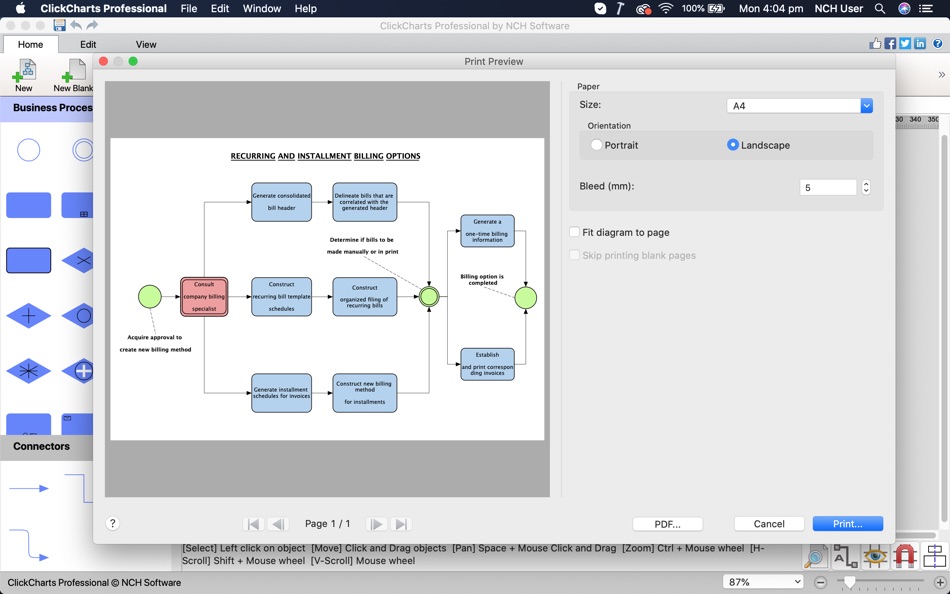Go to first page in preview
Viewport: 950px width, 594px height.
(253, 524)
